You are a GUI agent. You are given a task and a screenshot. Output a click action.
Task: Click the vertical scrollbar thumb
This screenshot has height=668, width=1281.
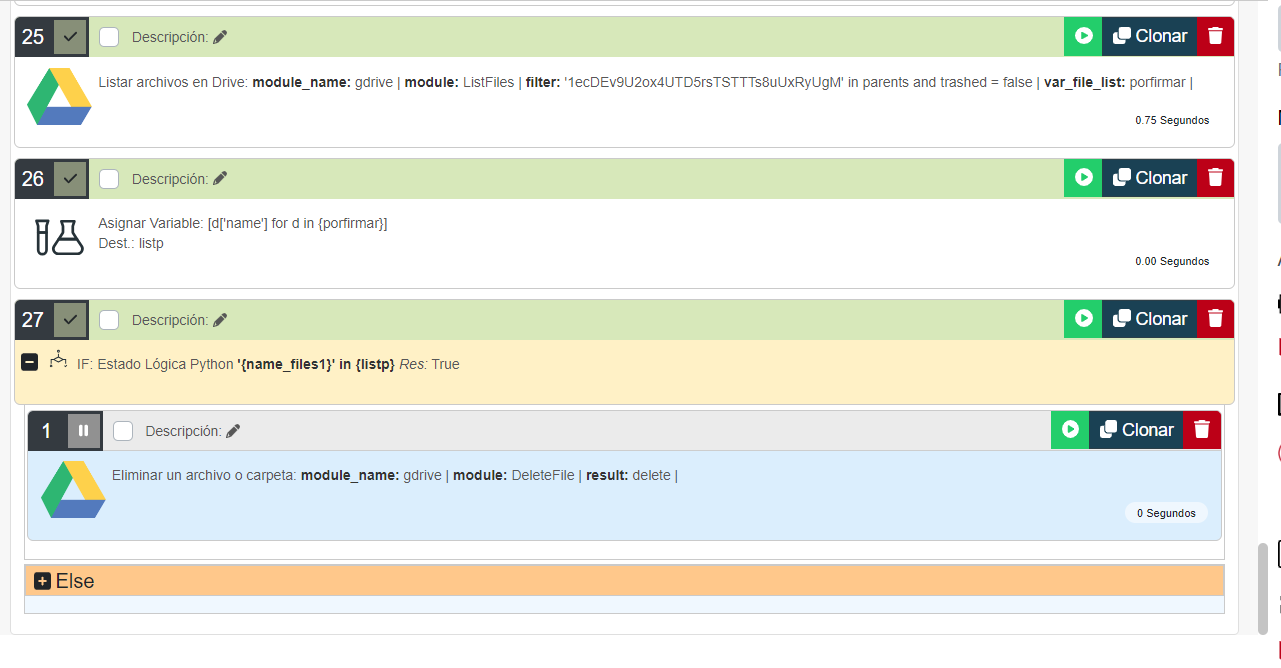[1263, 588]
